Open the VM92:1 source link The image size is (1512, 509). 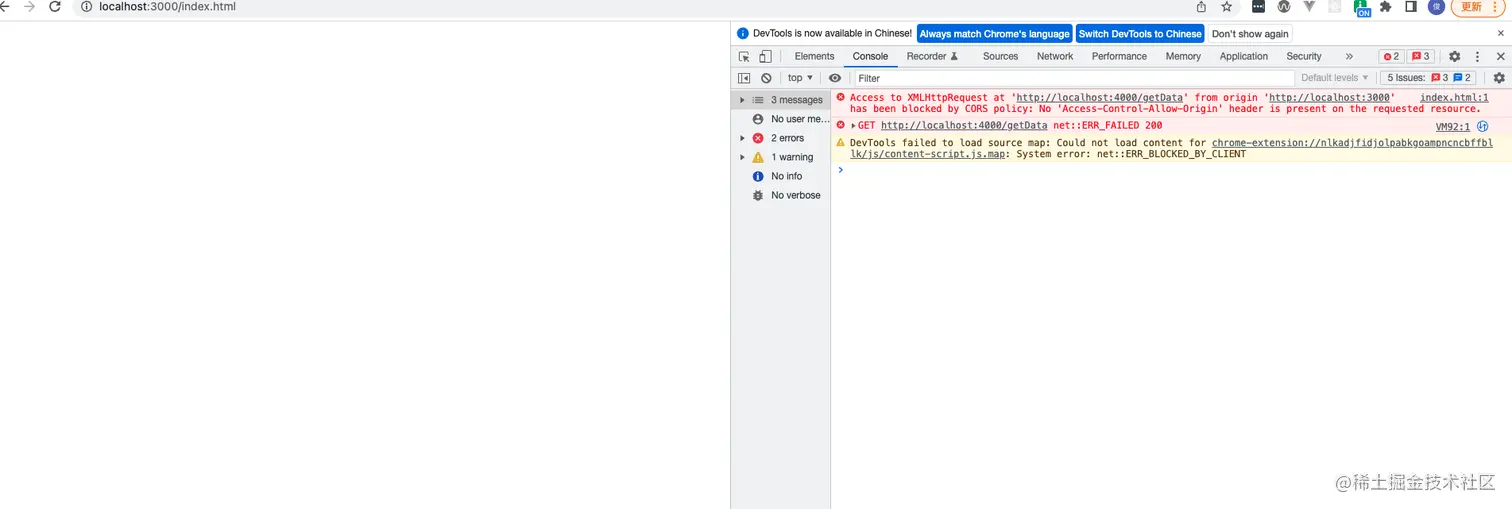[1453, 127]
